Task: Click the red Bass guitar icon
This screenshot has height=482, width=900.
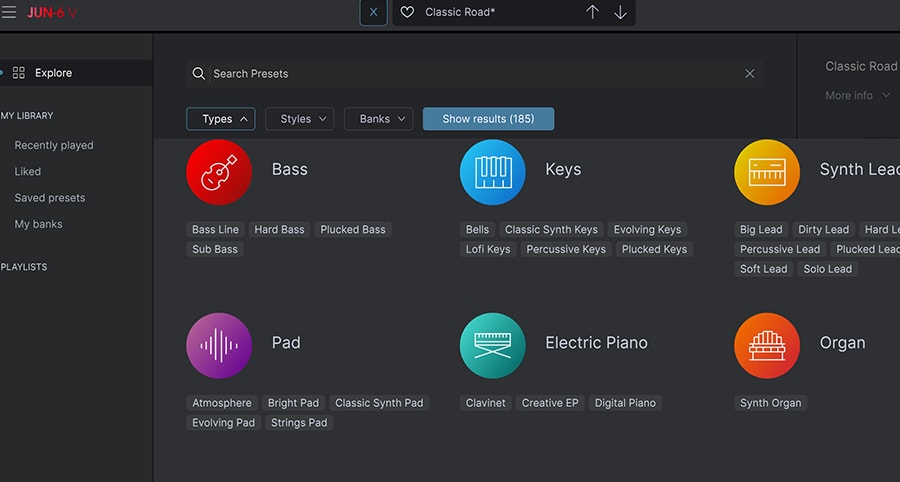Action: click(219, 172)
